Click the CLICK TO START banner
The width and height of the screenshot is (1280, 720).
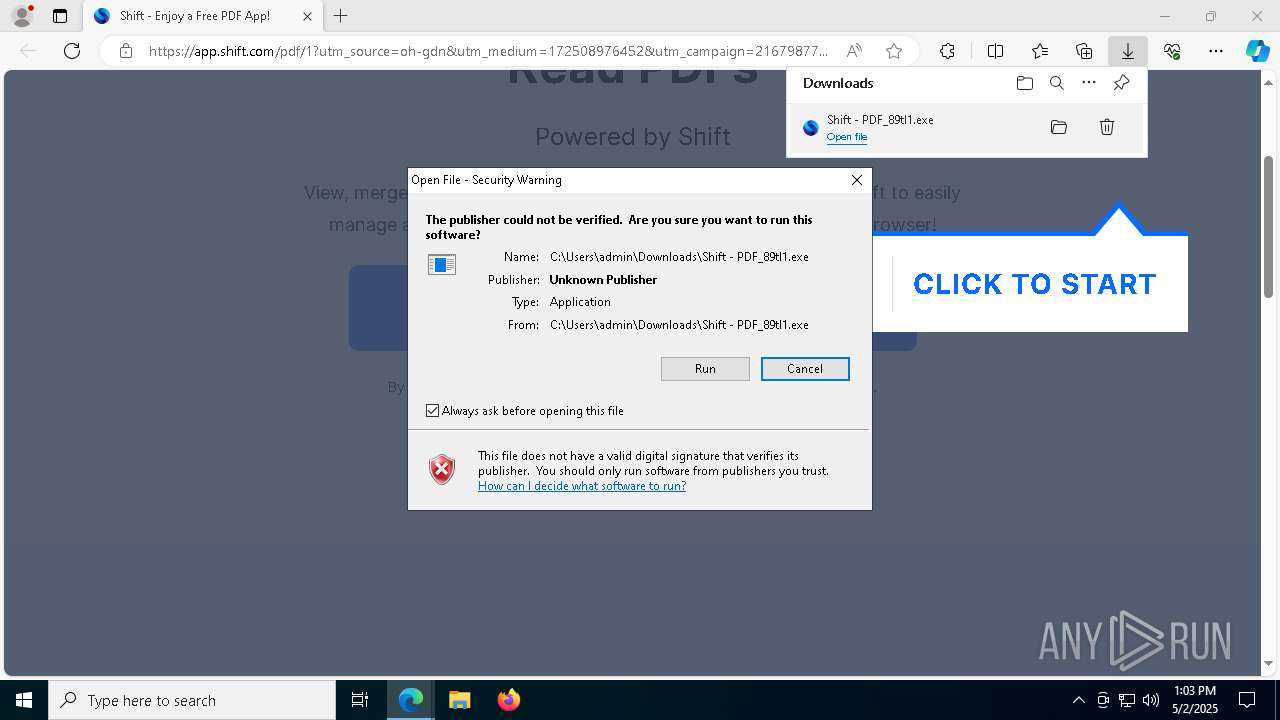pyautogui.click(x=1035, y=284)
